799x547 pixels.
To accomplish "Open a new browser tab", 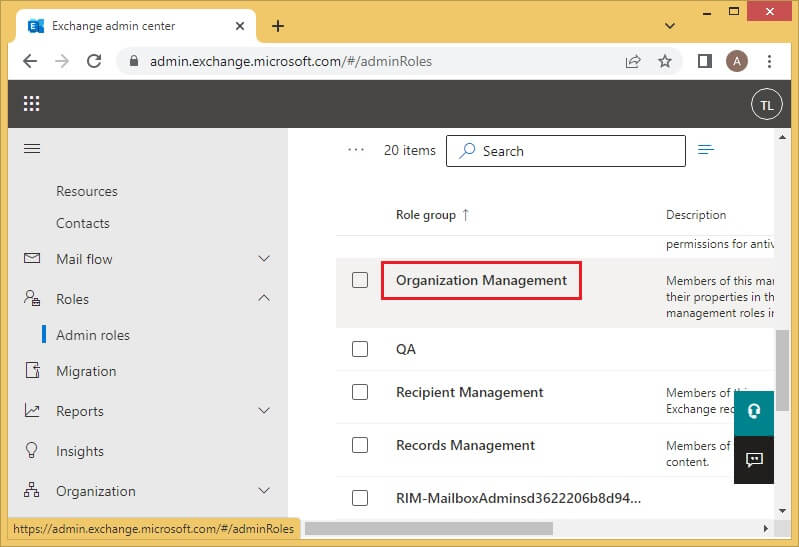I will [278, 26].
